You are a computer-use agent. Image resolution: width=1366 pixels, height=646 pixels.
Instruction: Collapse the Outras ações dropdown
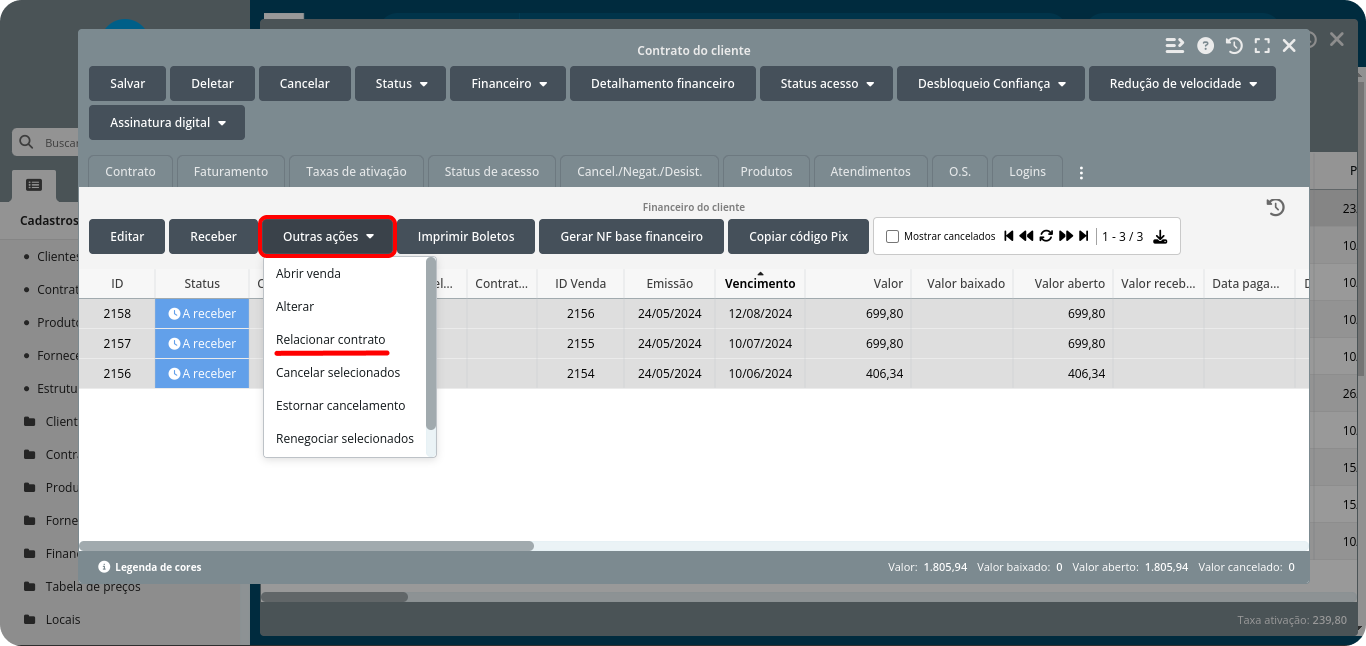pos(328,237)
